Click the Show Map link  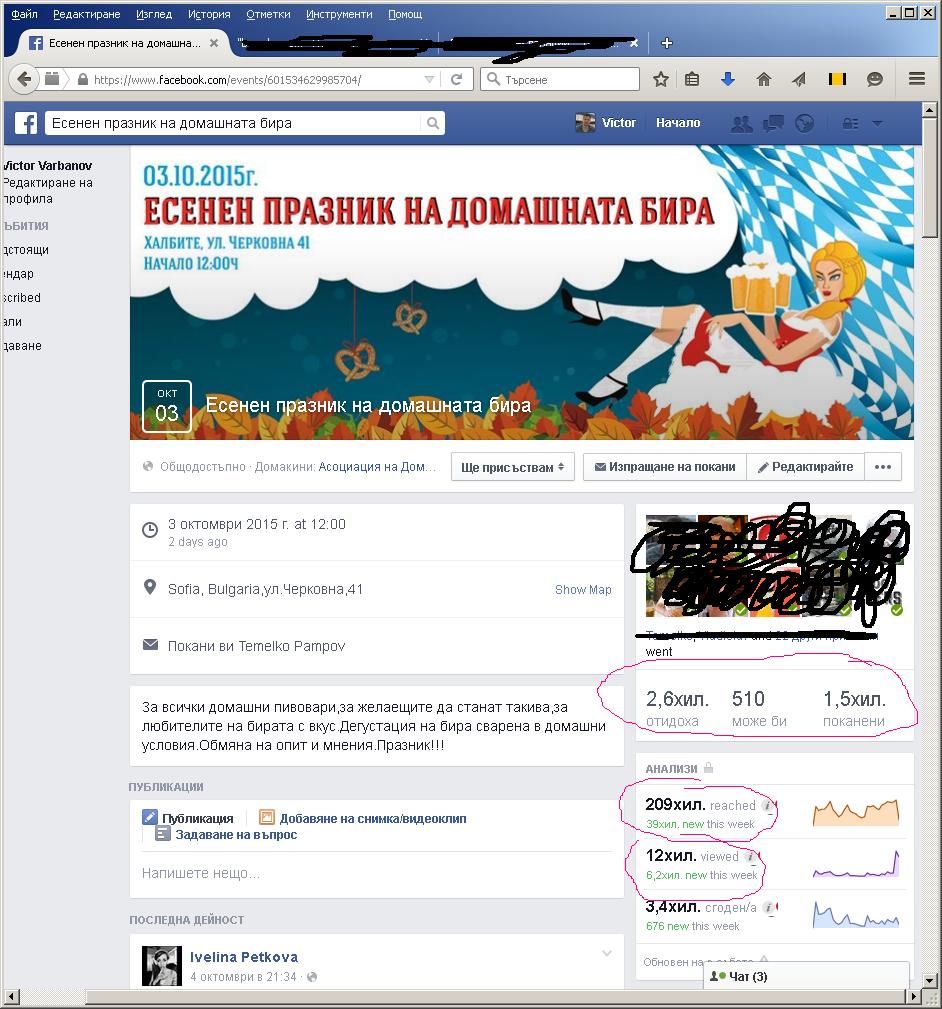point(583,590)
